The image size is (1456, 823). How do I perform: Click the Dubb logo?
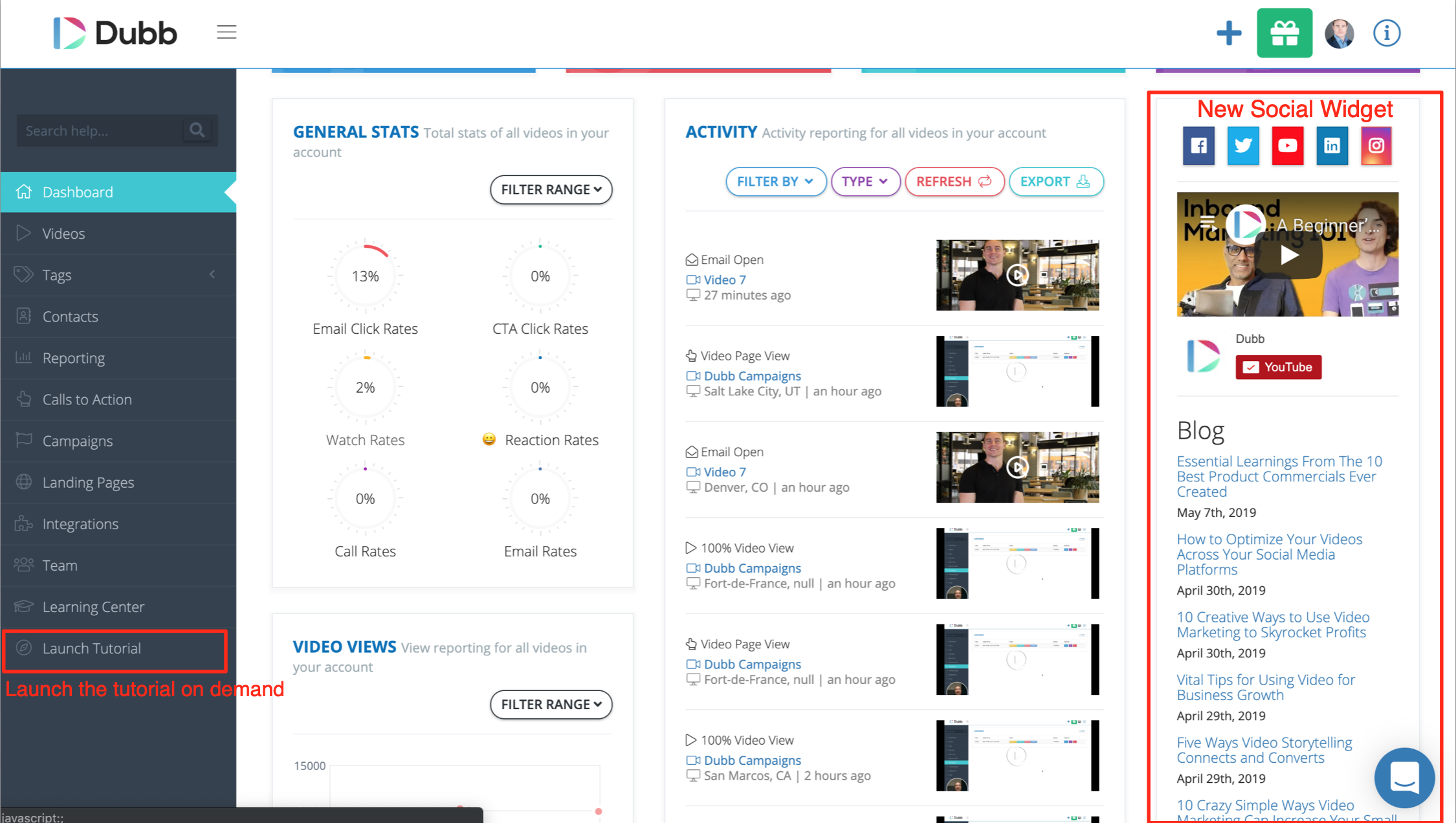pyautogui.click(x=115, y=32)
